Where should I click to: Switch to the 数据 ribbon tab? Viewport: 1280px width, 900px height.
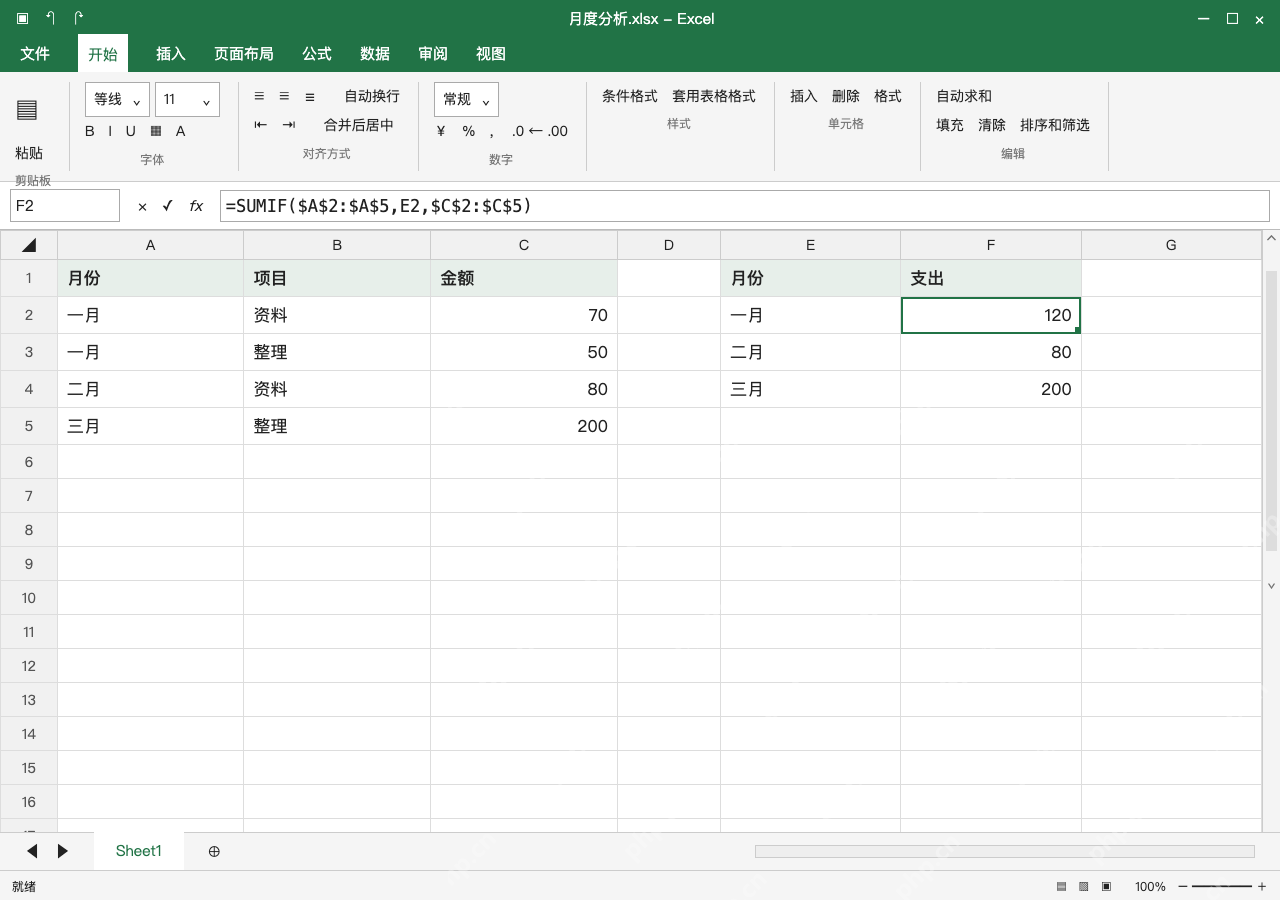[x=375, y=54]
